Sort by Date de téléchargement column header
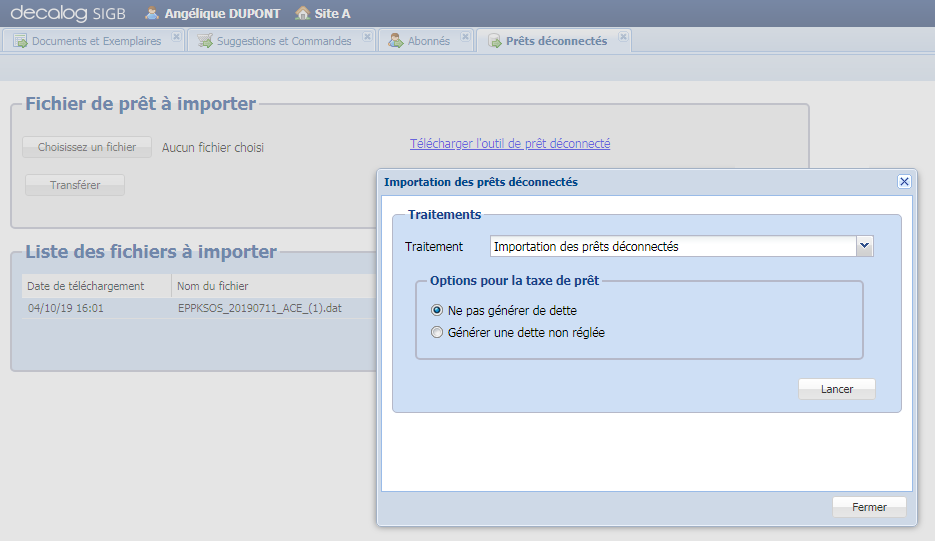Image resolution: width=935 pixels, height=541 pixels. pos(97,286)
